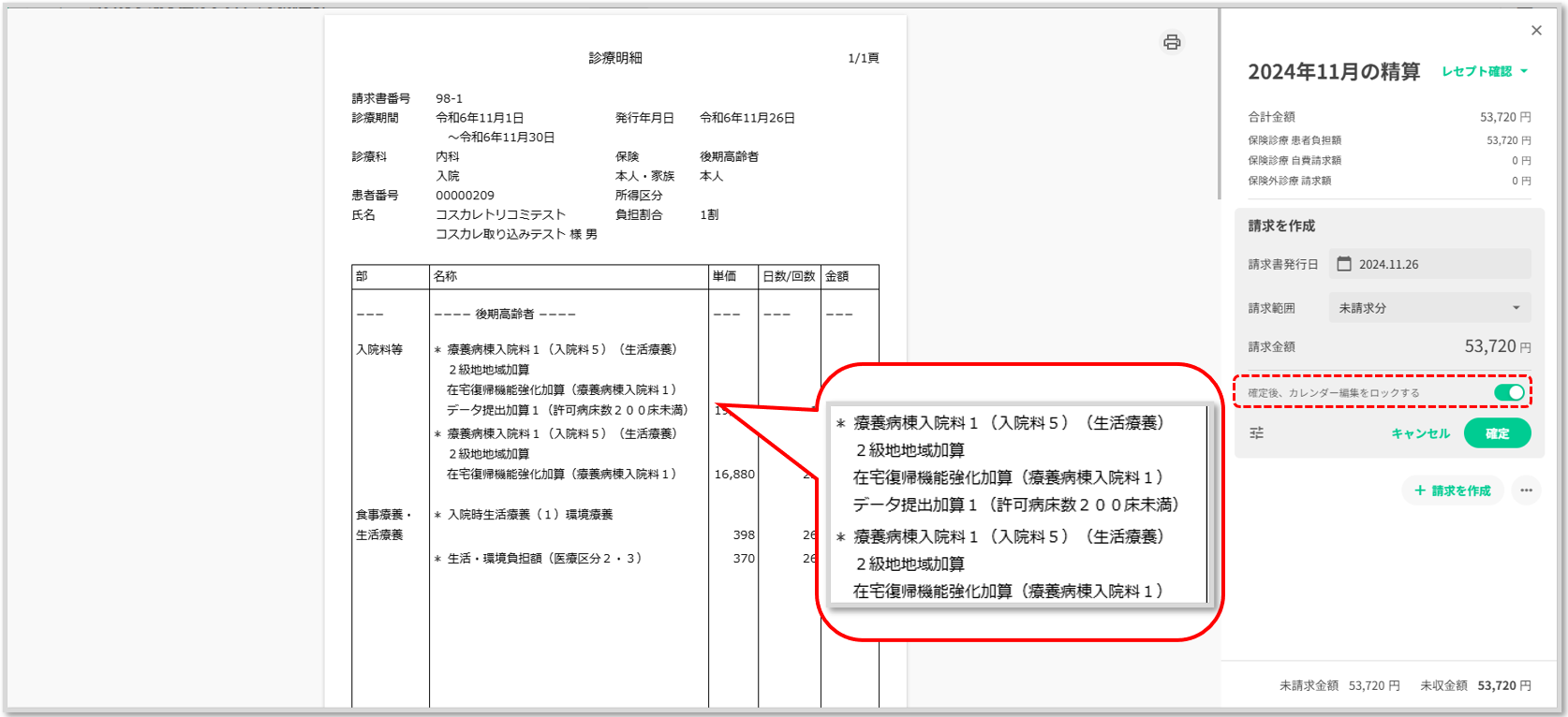This screenshot has width=1568, height=717.
Task: Select the issue date 令和6年11月26日
Action: point(747,118)
